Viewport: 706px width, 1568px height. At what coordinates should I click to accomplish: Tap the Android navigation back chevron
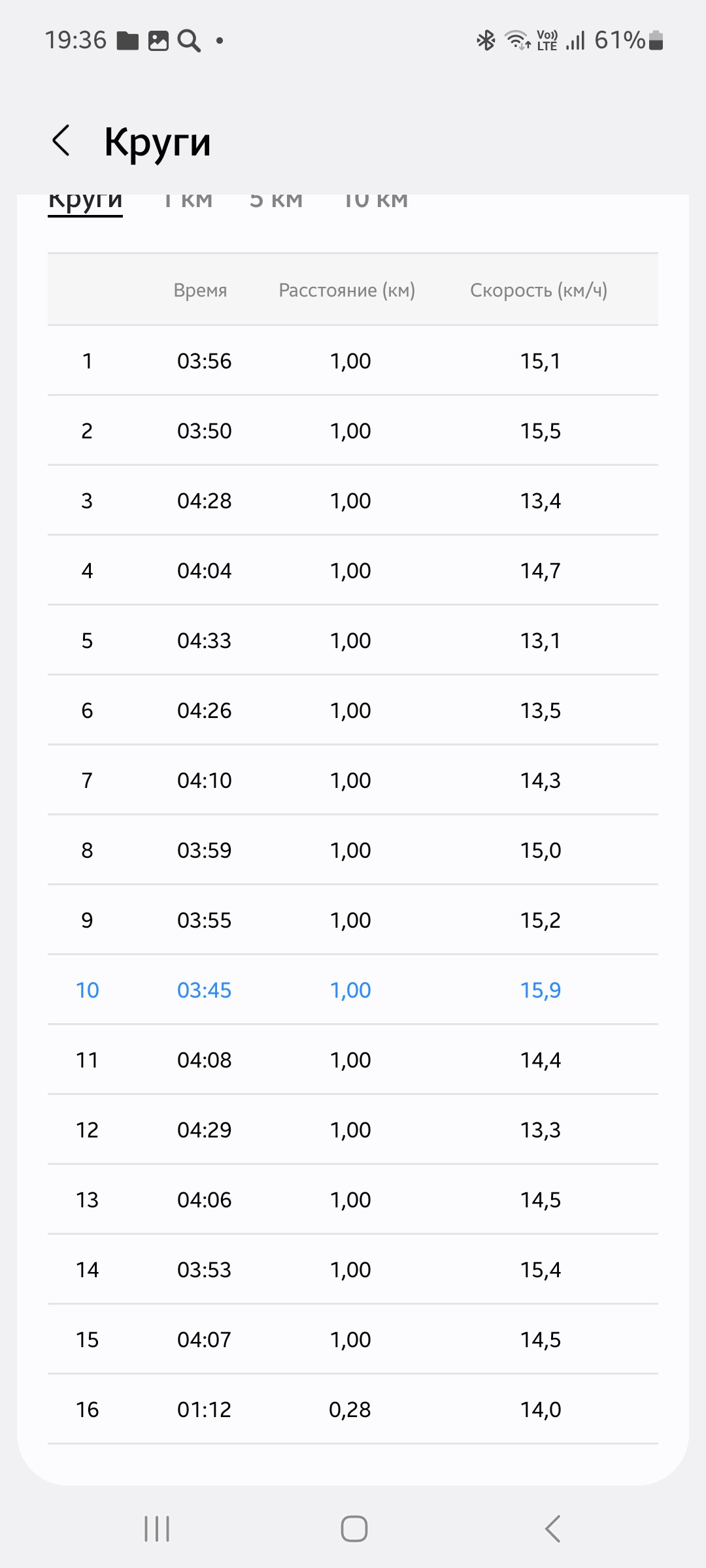553,1529
